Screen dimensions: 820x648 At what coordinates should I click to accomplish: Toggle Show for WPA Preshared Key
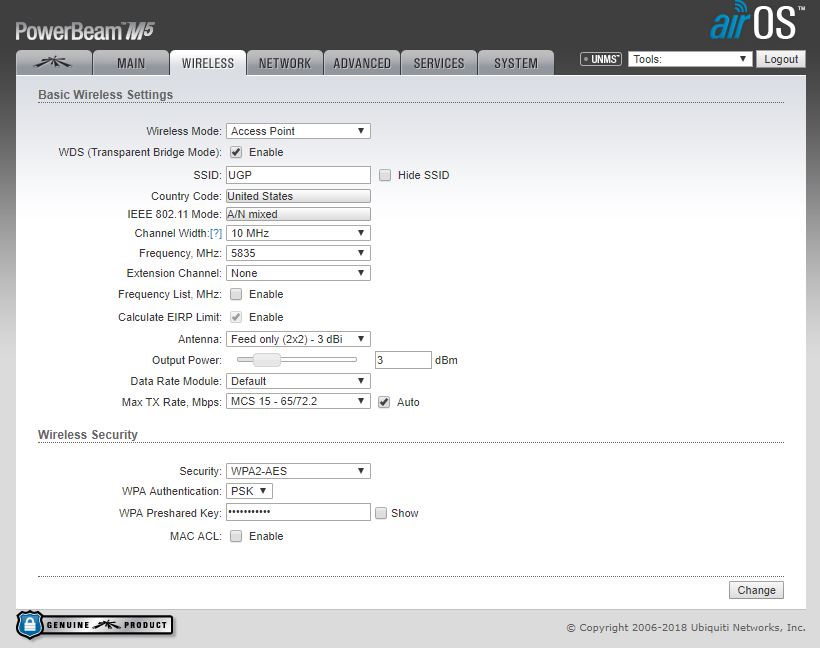coord(381,513)
